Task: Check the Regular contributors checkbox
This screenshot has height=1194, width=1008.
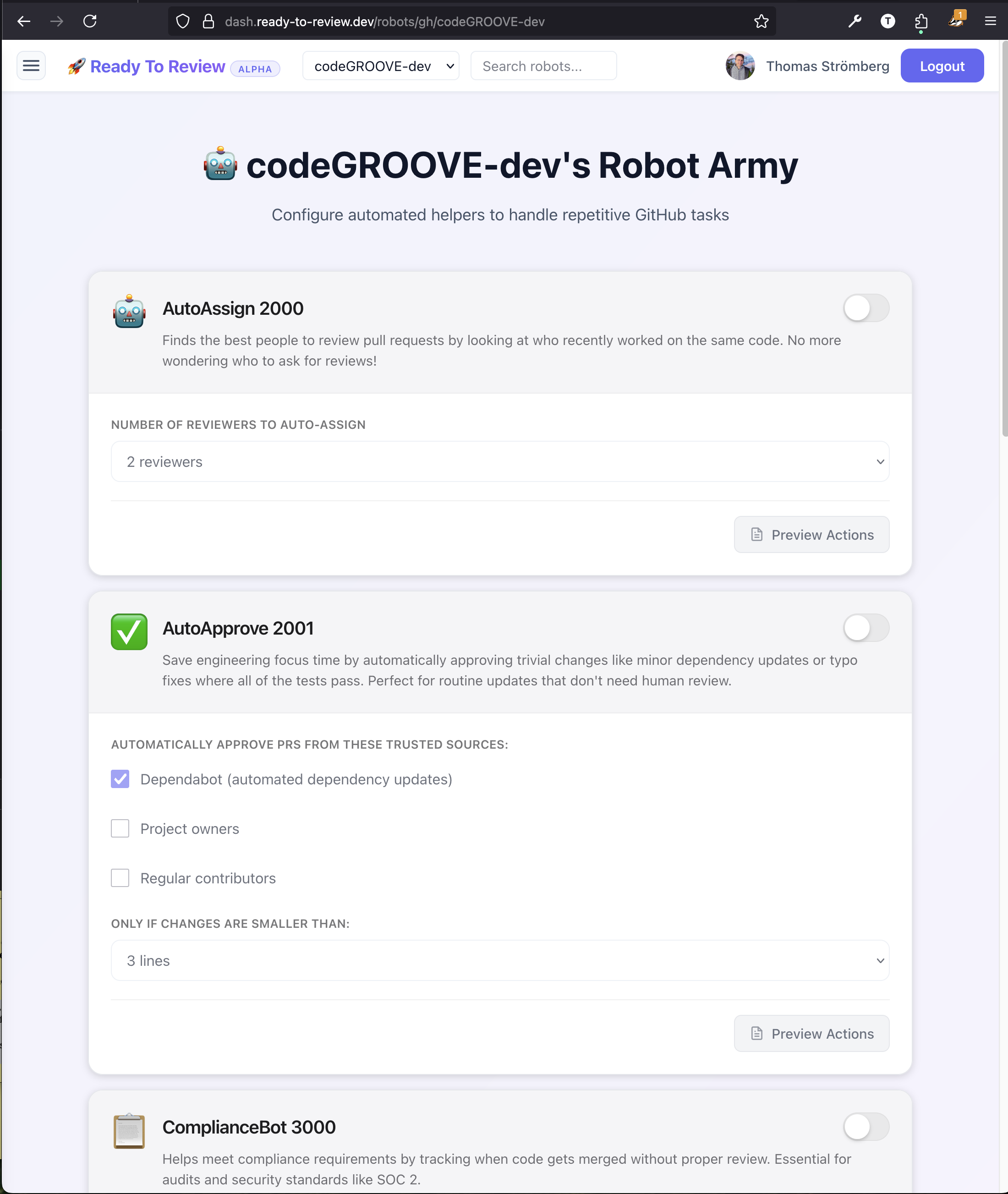Action: point(120,877)
